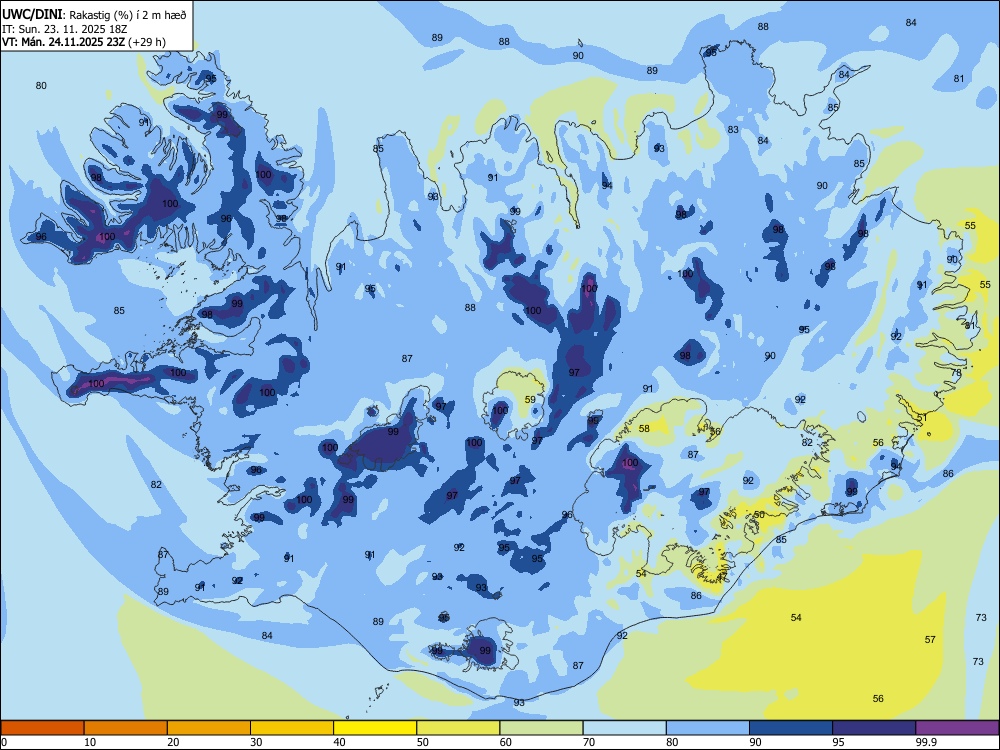Select the map value '83' in the north
Image resolution: width=1000 pixels, height=750 pixels.
tap(733, 129)
